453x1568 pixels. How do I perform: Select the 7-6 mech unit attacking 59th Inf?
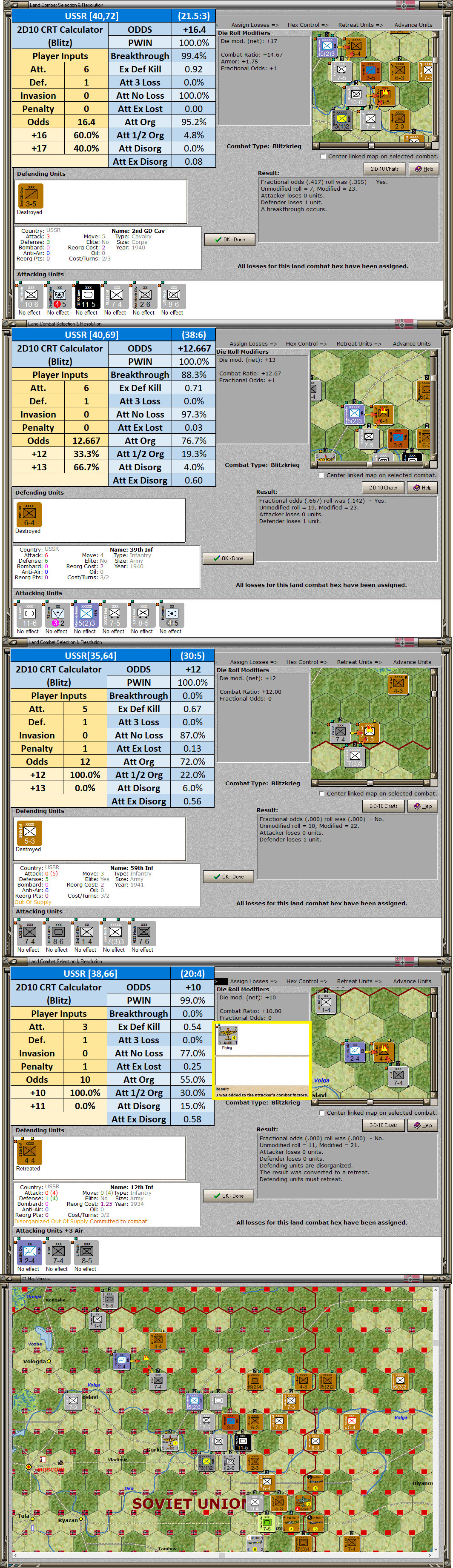(x=143, y=933)
